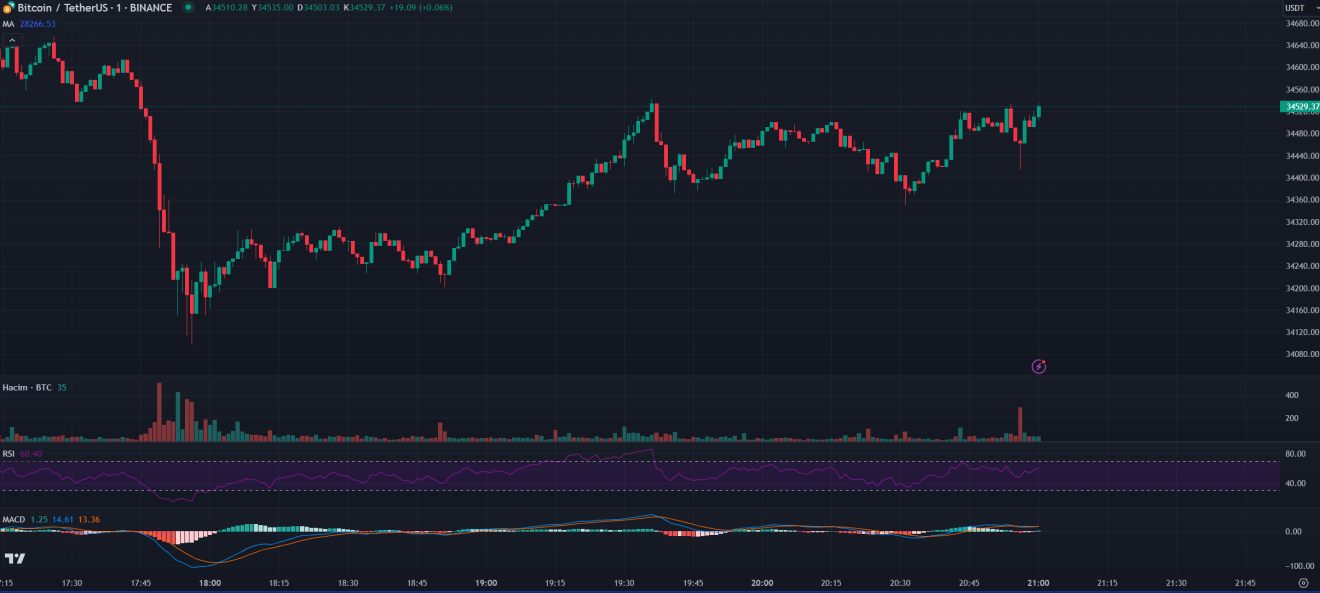This screenshot has height=593, width=1320.
Task: Click the orange MACD signal value 13.36
Action: coord(89,520)
